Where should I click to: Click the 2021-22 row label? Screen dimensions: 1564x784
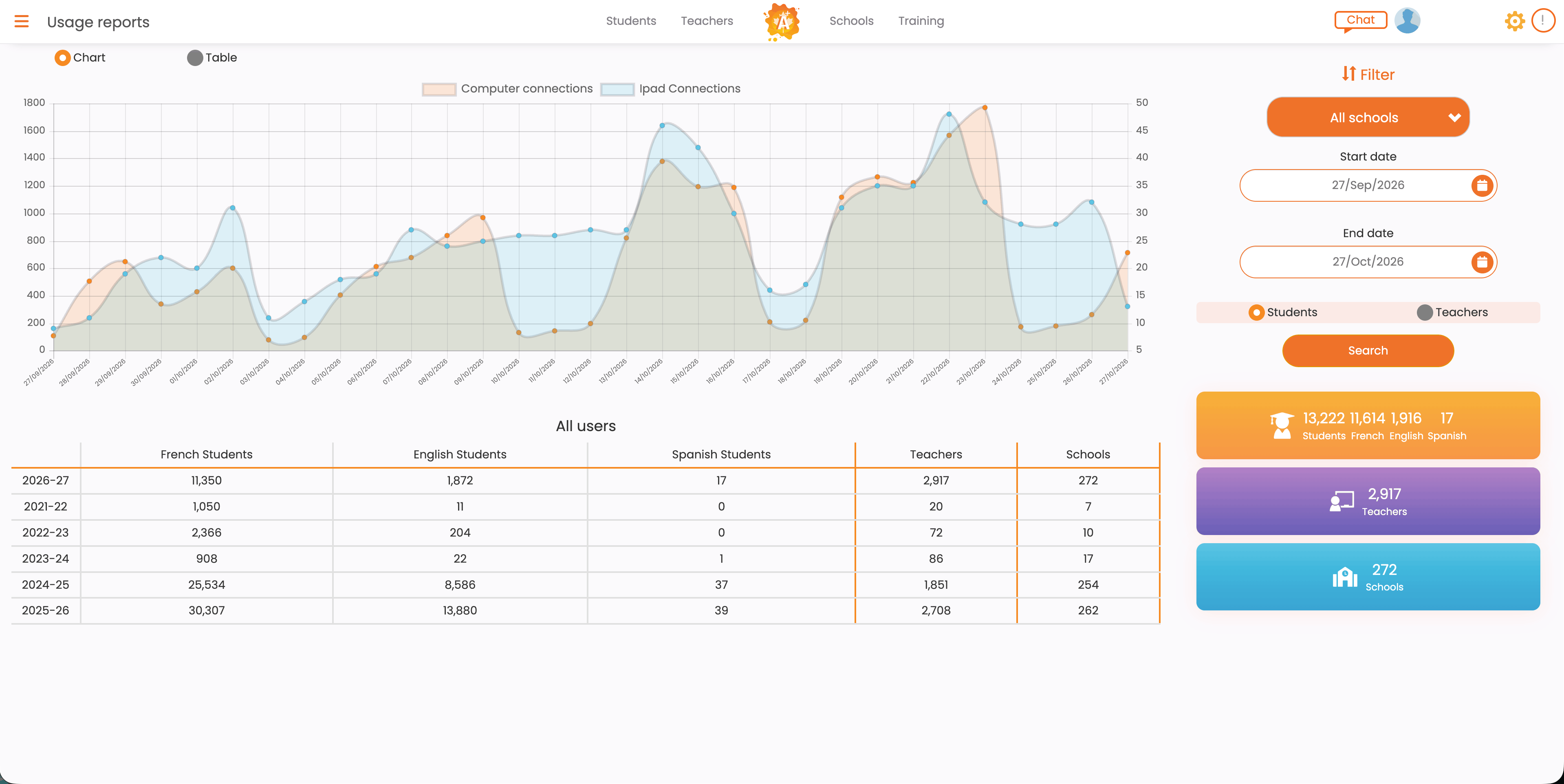point(46,507)
